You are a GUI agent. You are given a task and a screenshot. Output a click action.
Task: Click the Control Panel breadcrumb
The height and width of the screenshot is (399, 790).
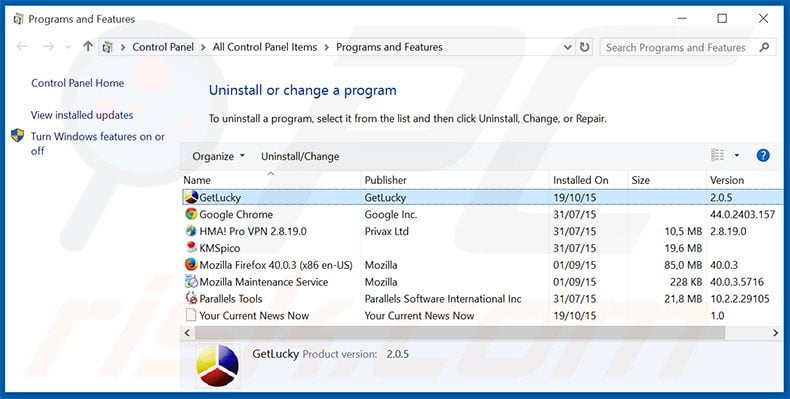click(163, 47)
